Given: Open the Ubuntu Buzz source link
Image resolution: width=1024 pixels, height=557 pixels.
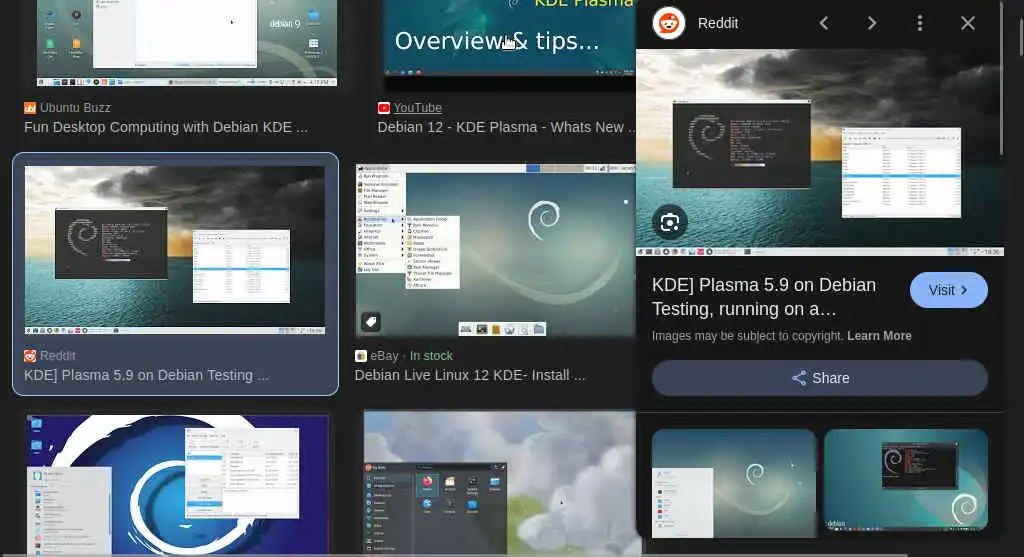Looking at the screenshot, I should (75, 108).
